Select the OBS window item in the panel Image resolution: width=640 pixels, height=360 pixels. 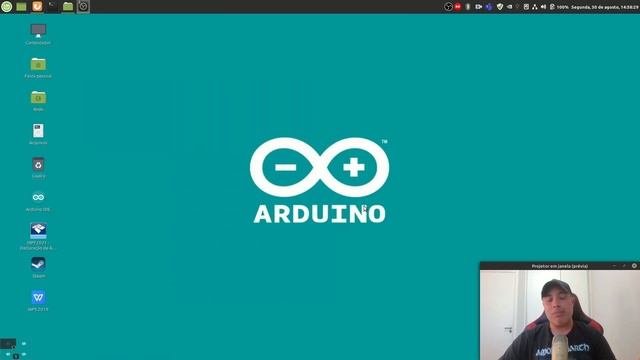tap(83, 7)
